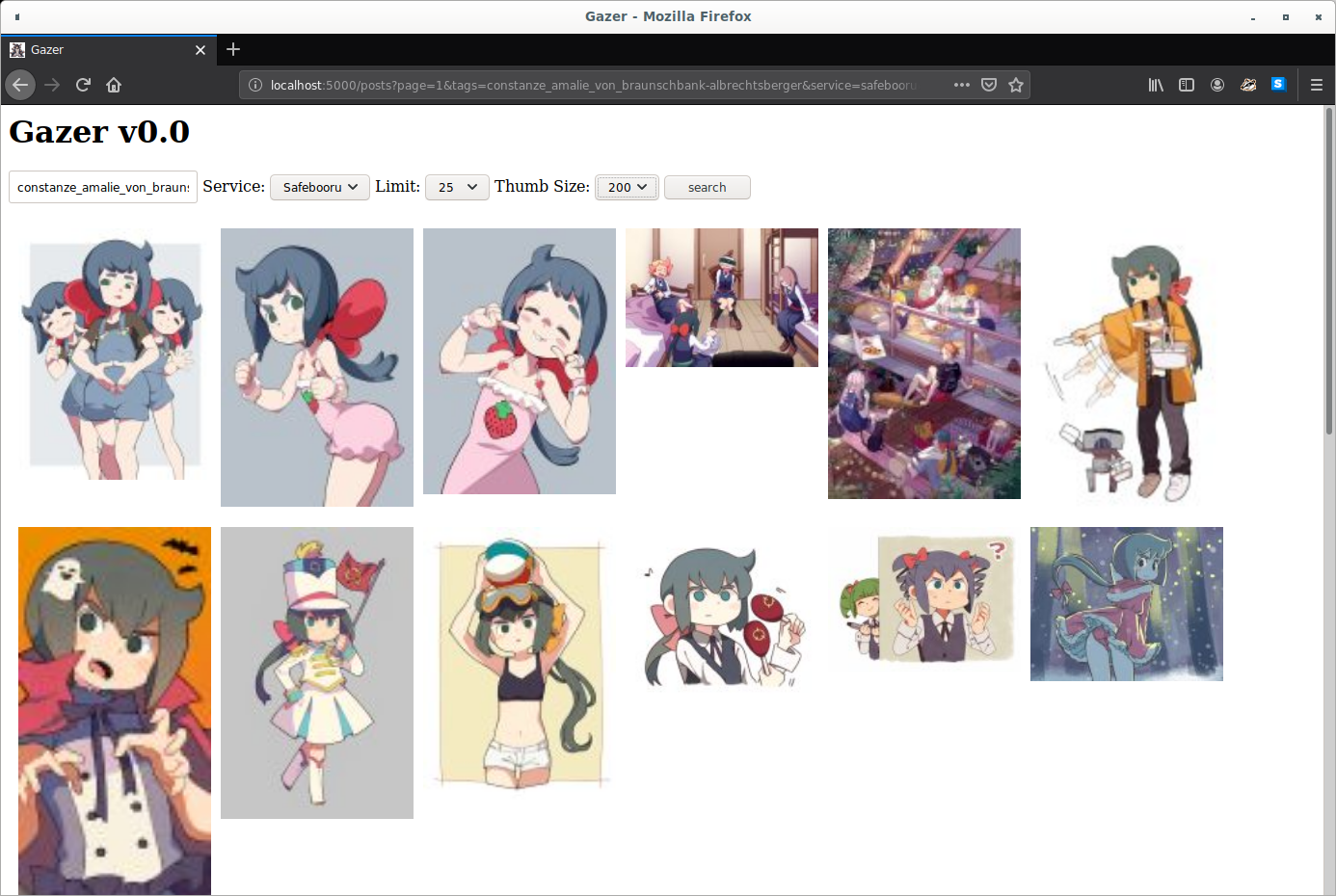Open Firefox account icon
The height and width of the screenshot is (896, 1336).
coord(1217,85)
